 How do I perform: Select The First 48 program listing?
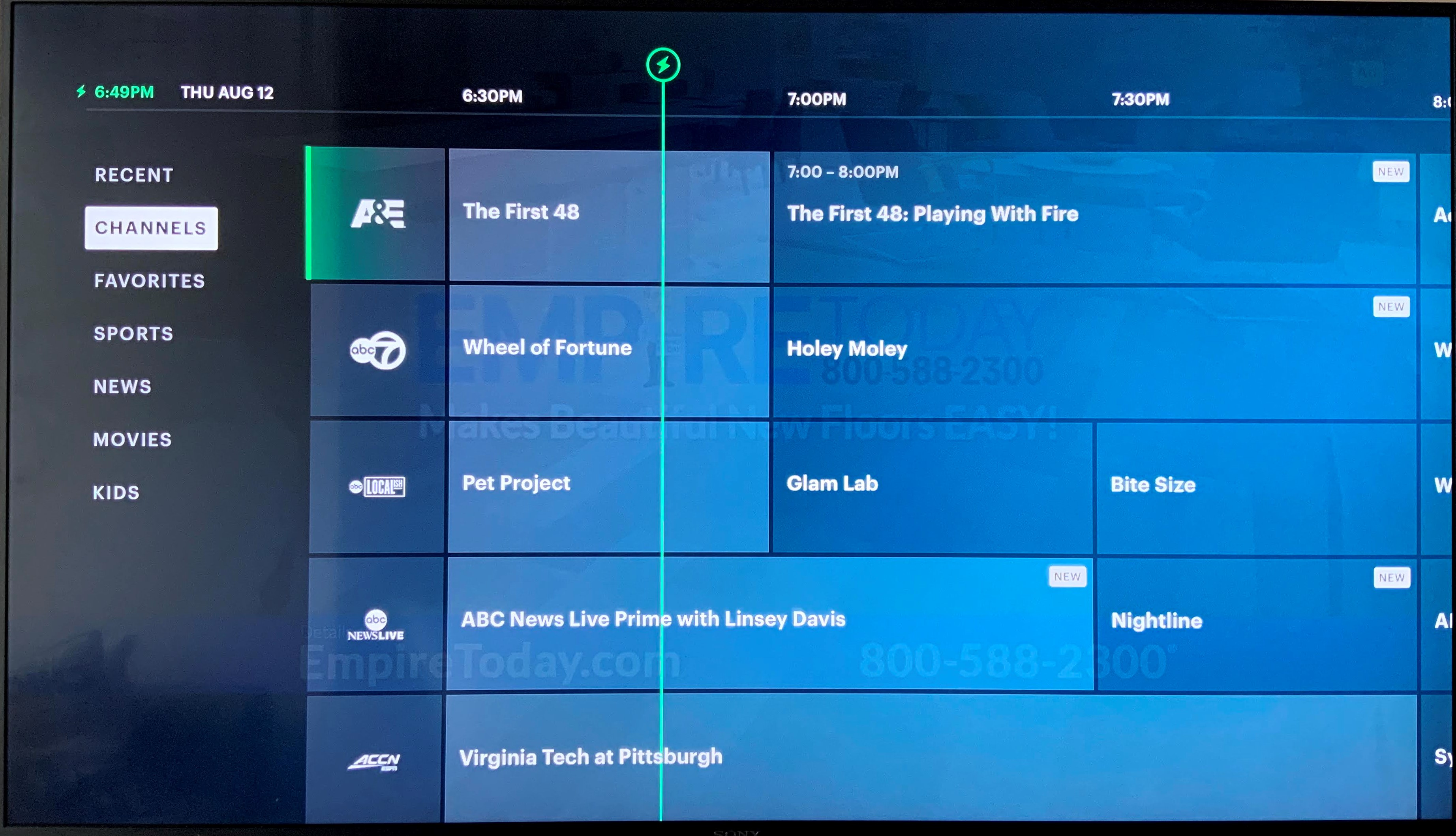pos(608,211)
